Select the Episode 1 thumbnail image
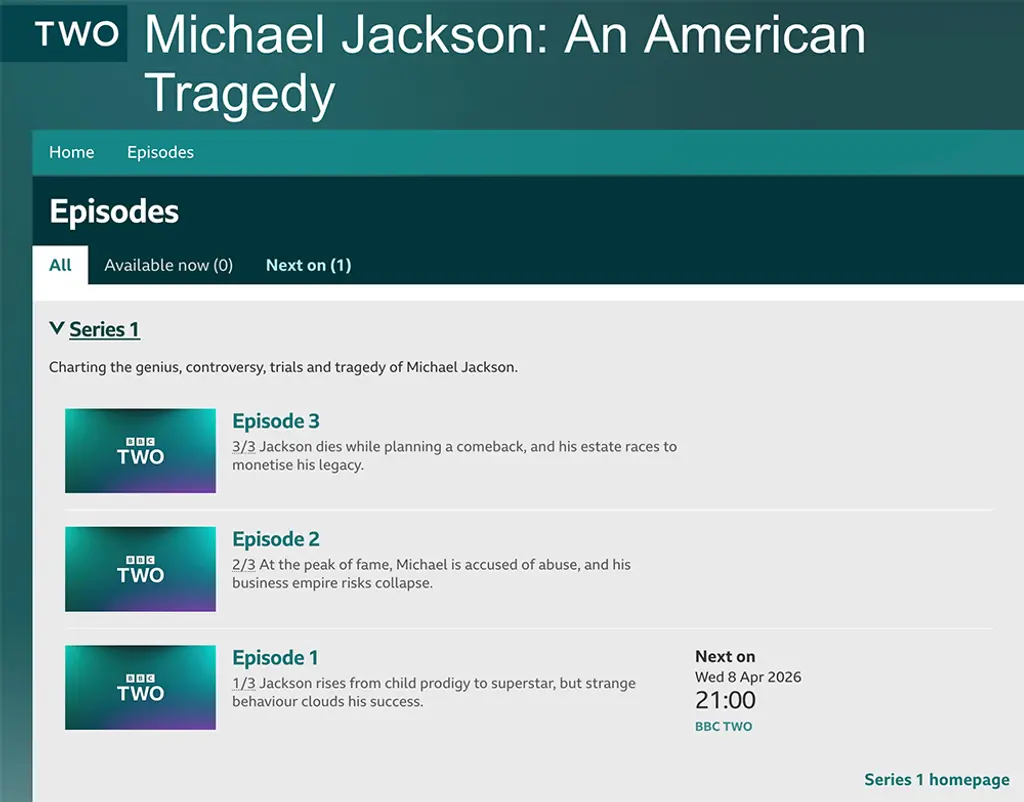1024x802 pixels. click(140, 687)
